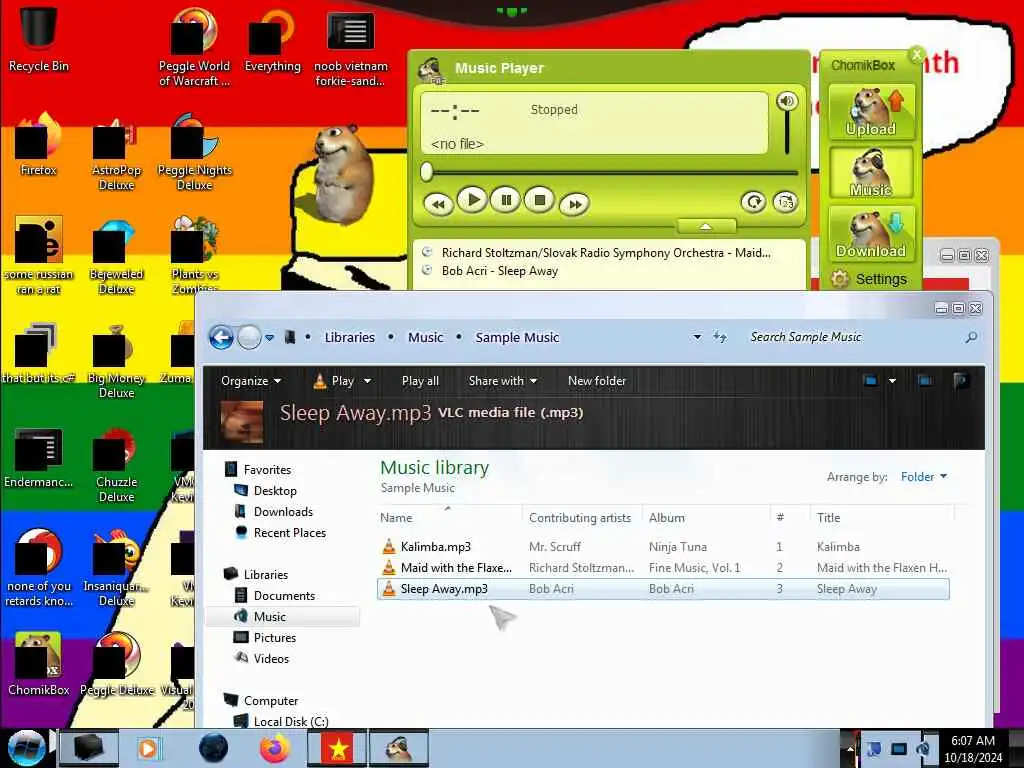Toggle shuffle 123 button in Music Player
1024x768 pixels.
pyautogui.click(x=785, y=202)
